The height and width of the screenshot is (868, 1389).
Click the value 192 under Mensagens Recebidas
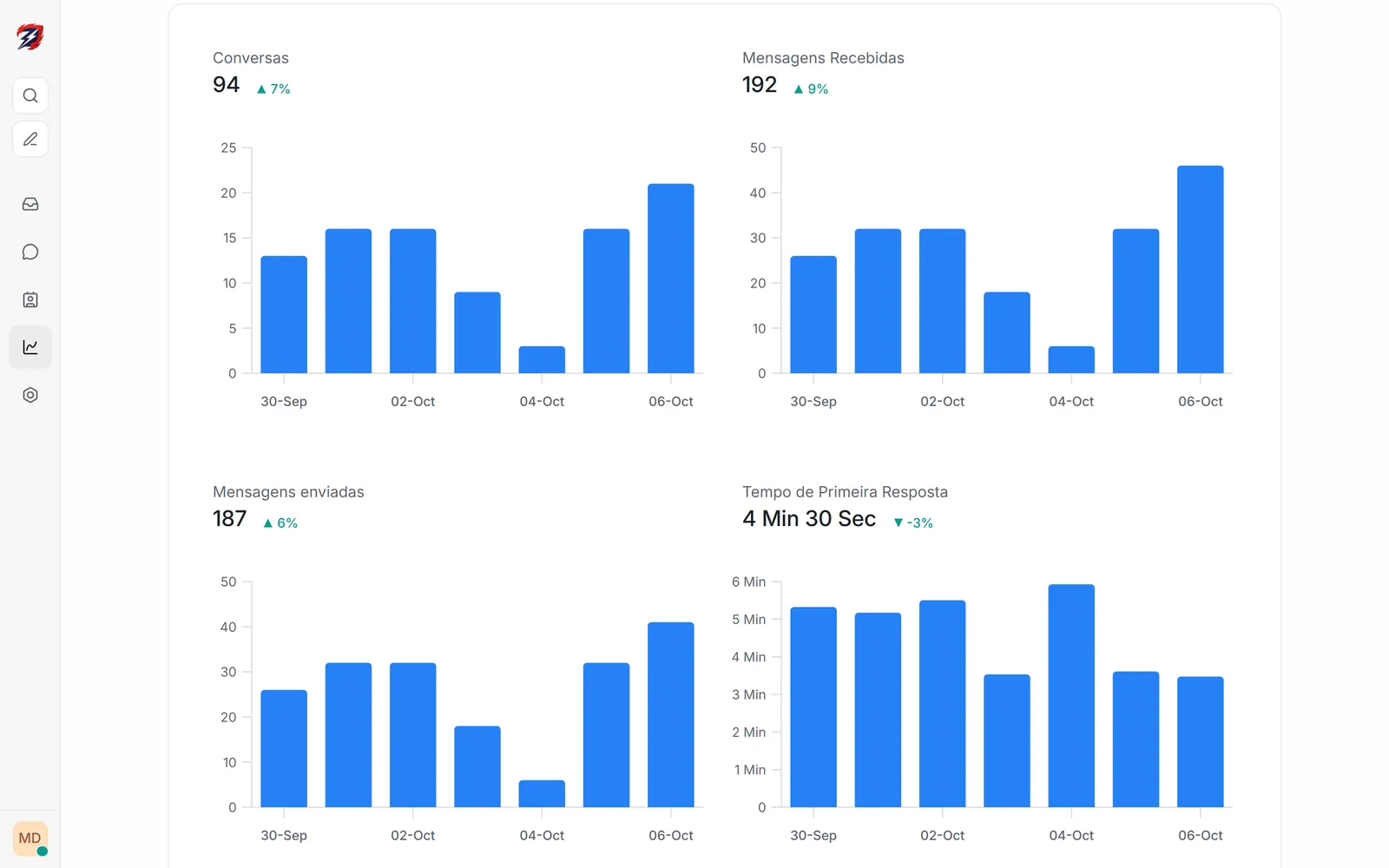tap(760, 85)
